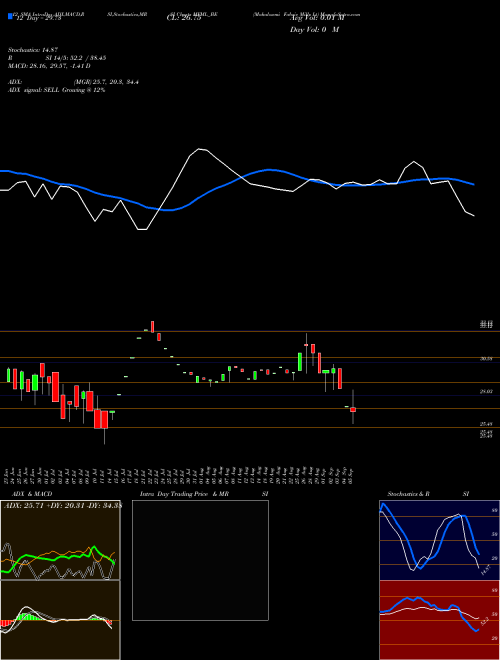
Task: Click the blue 12-day SMA legend square
Action: 10,16
